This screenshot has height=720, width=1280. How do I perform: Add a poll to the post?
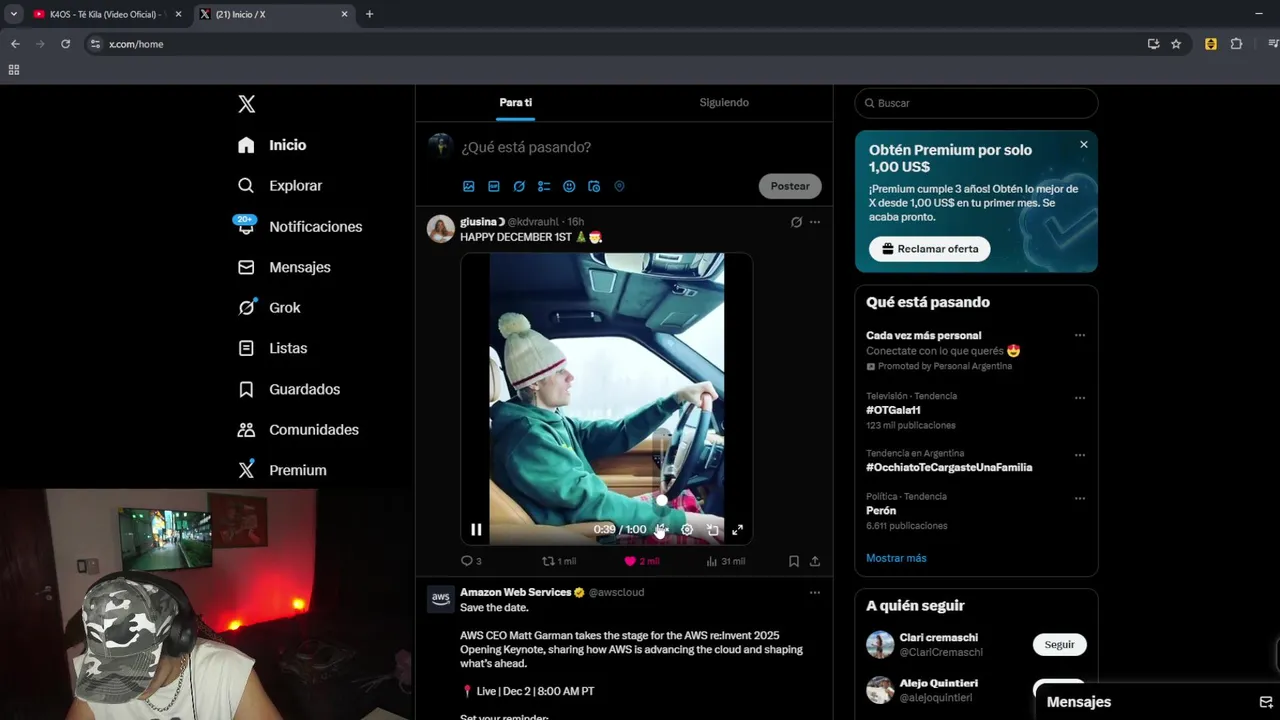pyautogui.click(x=544, y=186)
